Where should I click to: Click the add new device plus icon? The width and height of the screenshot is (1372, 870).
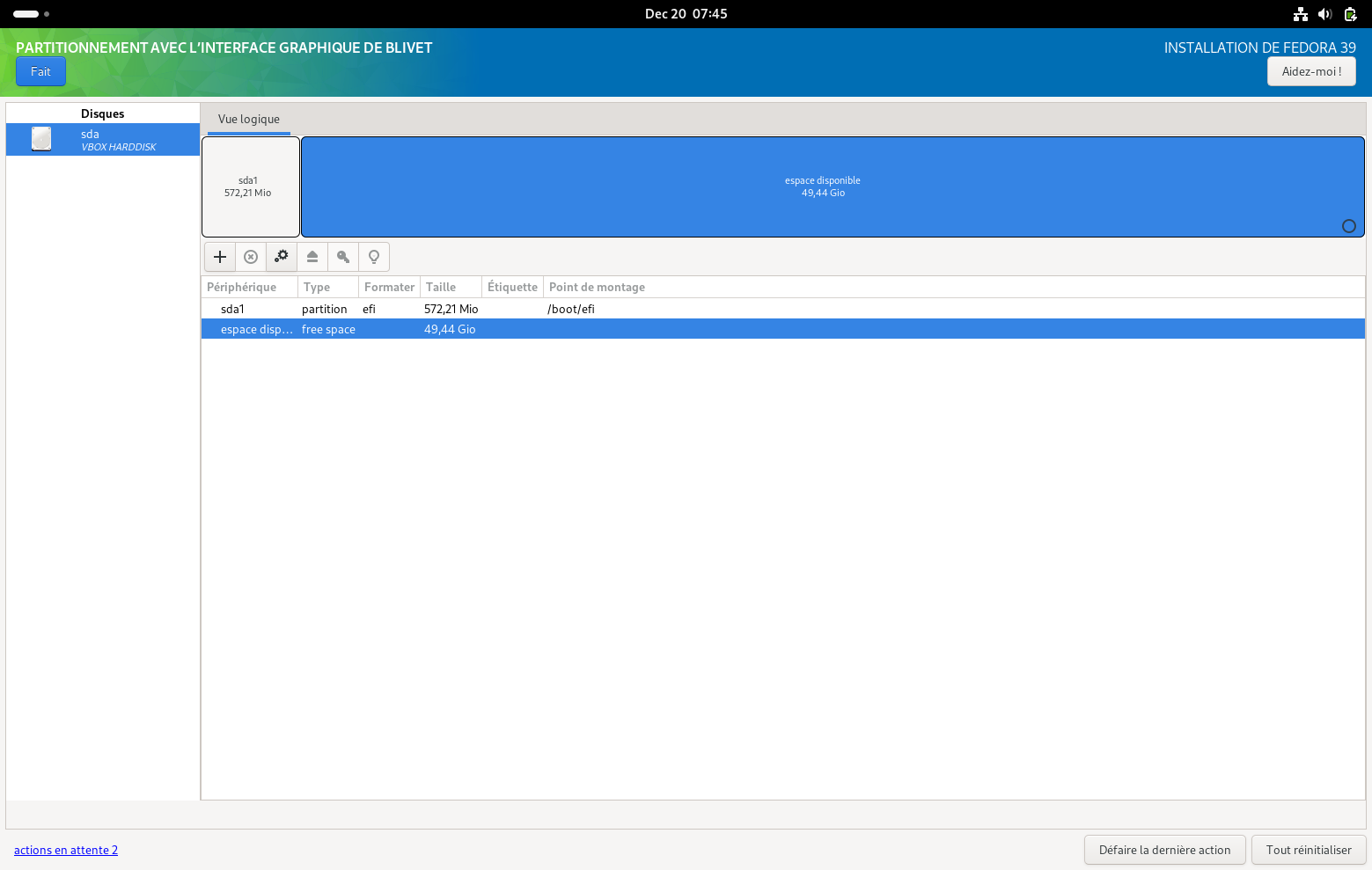point(220,257)
